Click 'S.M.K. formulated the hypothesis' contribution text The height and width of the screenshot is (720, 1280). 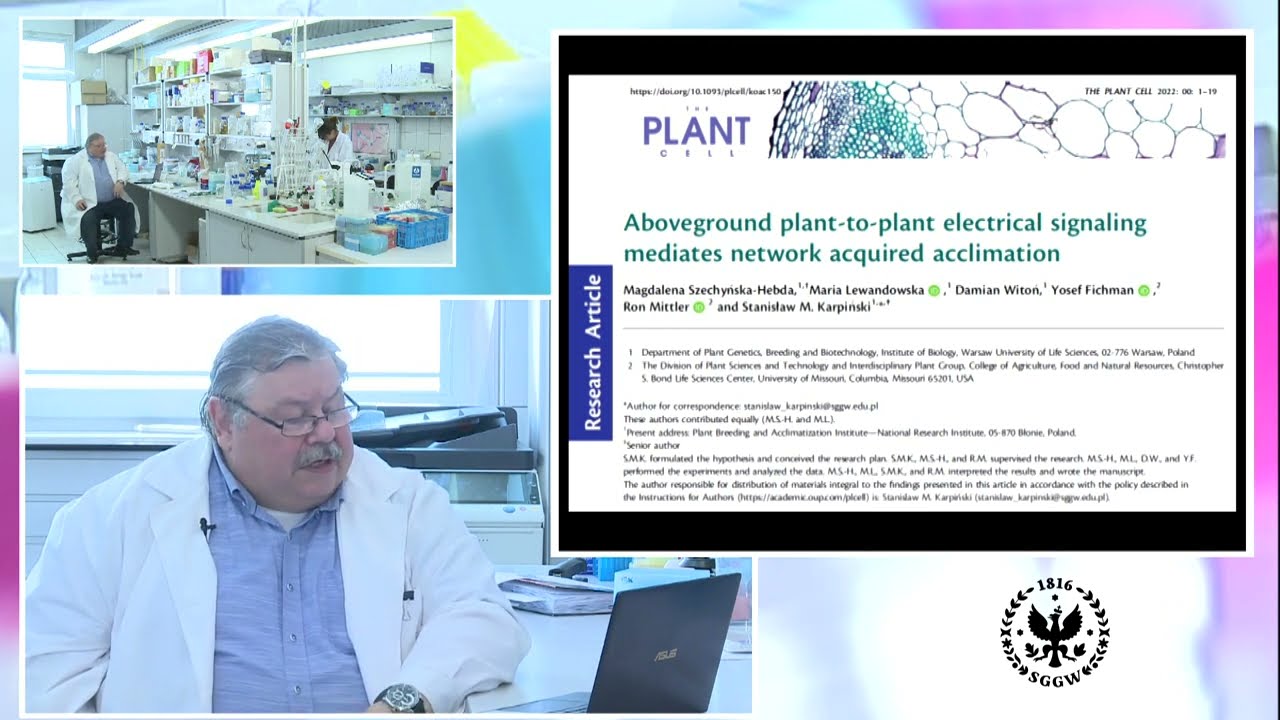[910, 458]
